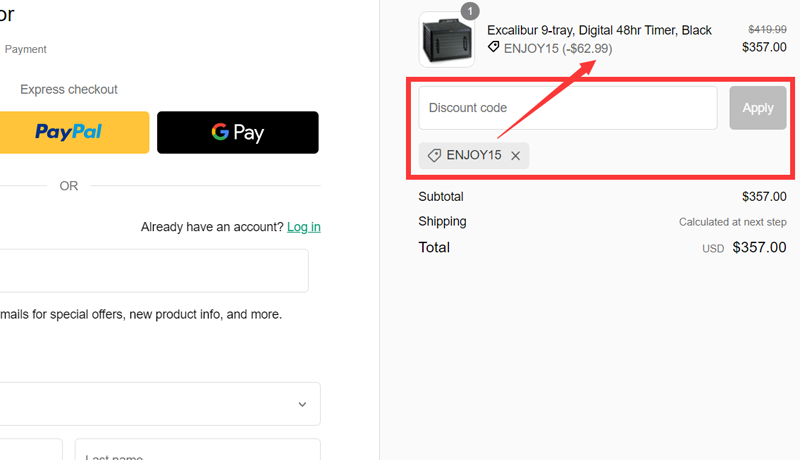Go to the Payment breadcrumb step

click(x=26, y=49)
